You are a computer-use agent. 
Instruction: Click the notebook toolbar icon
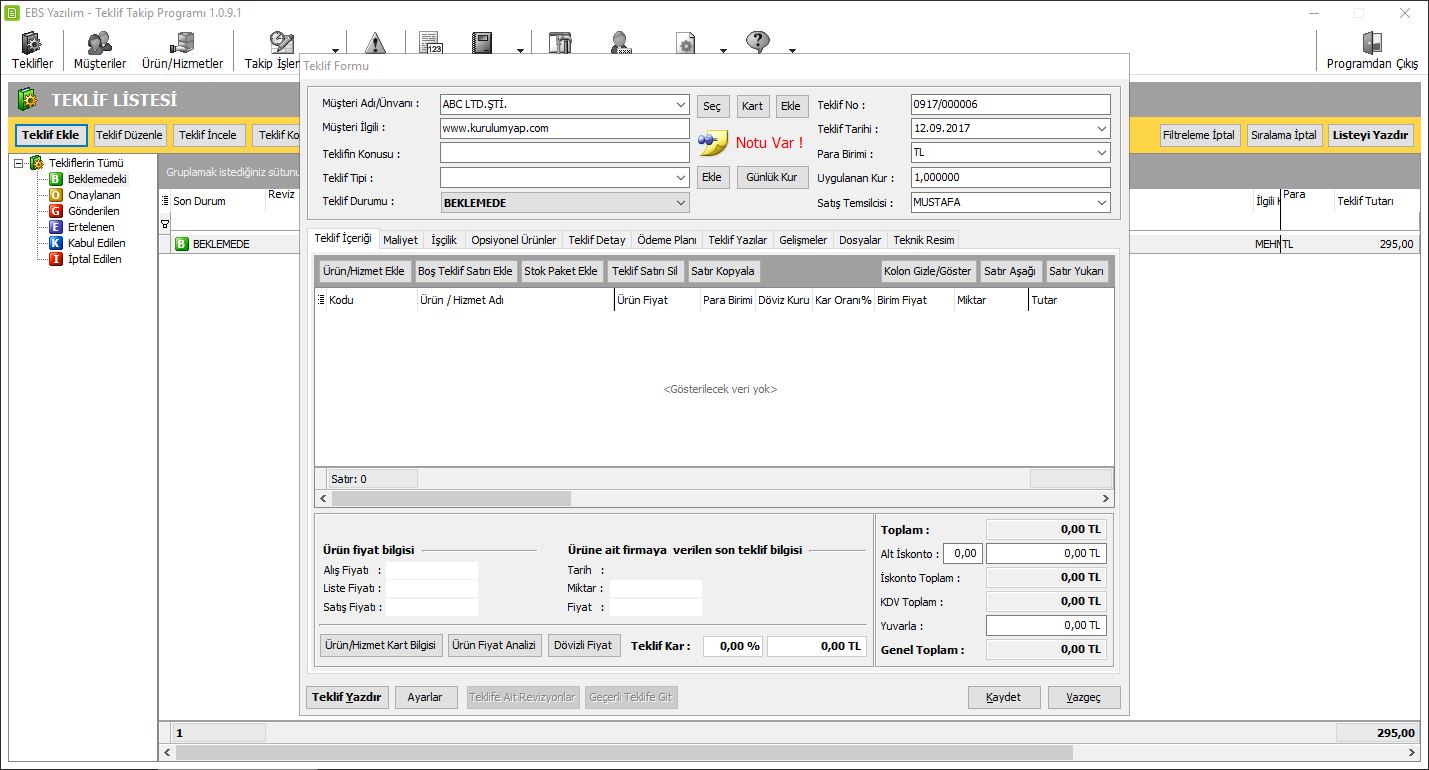click(483, 42)
